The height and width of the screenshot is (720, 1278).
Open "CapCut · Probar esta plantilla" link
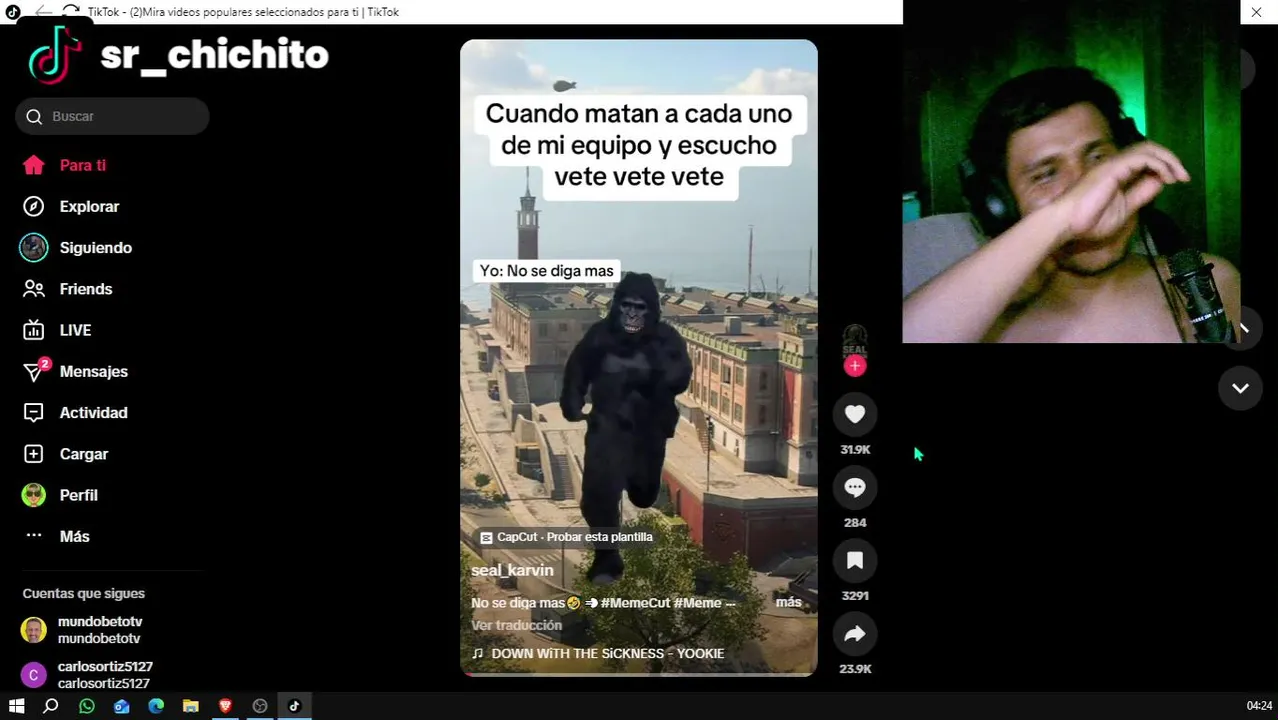[567, 537]
